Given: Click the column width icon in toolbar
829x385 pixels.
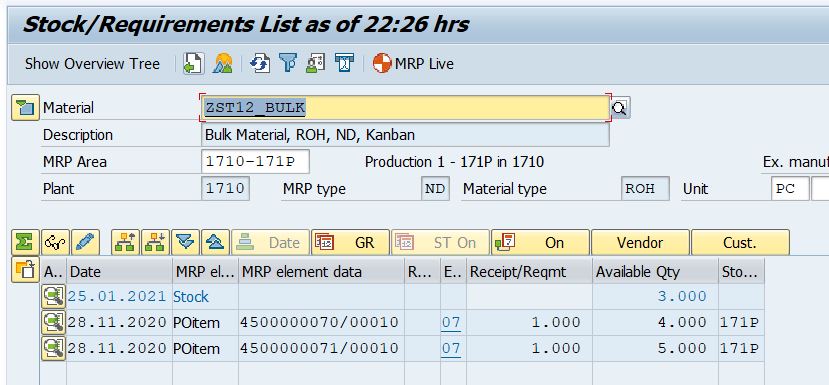Looking at the screenshot, I should (x=344, y=63).
